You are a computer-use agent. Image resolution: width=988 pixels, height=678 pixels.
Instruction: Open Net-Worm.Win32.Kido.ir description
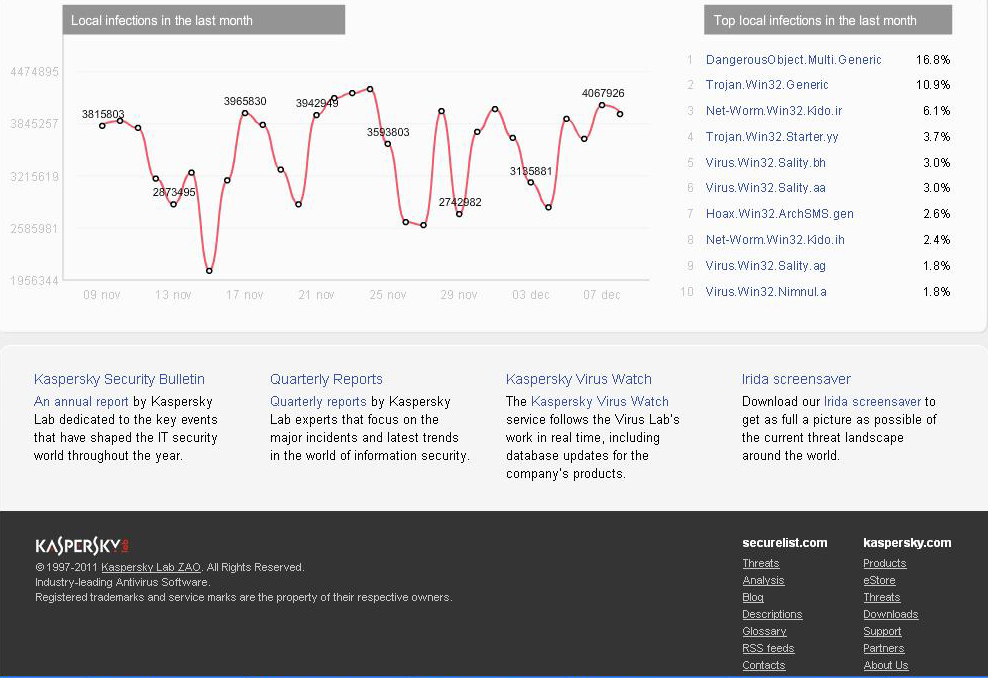(774, 111)
